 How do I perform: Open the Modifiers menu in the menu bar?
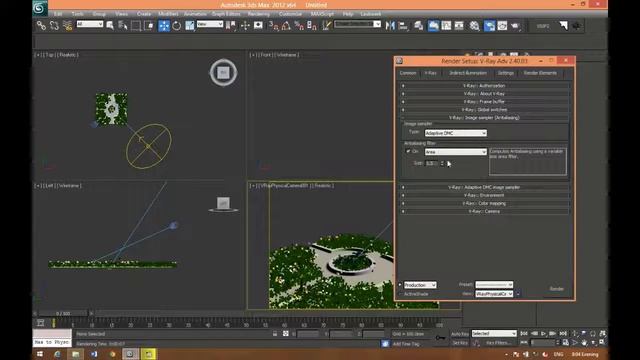pyautogui.click(x=168, y=14)
